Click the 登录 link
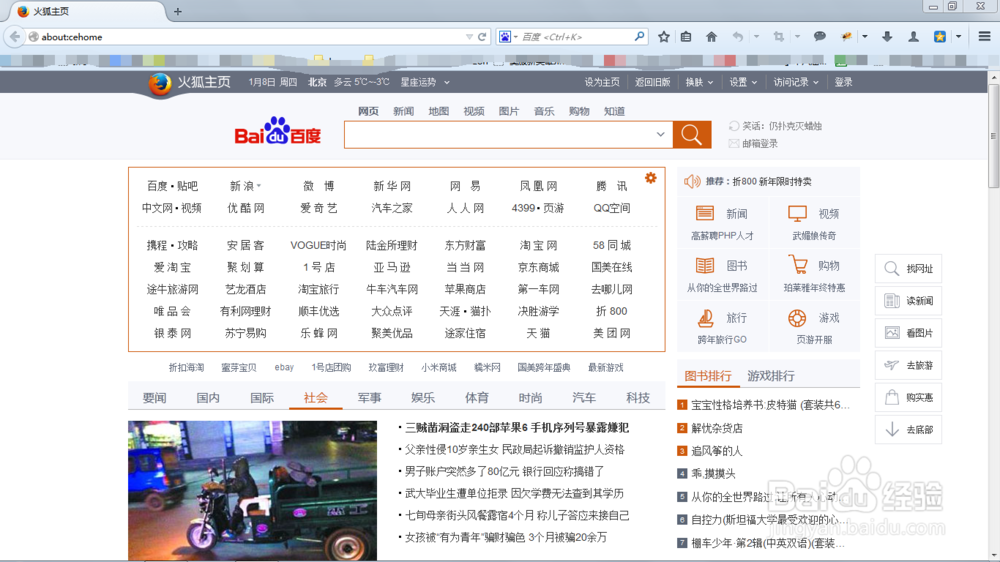Image resolution: width=1000 pixels, height=562 pixels. pos(843,82)
